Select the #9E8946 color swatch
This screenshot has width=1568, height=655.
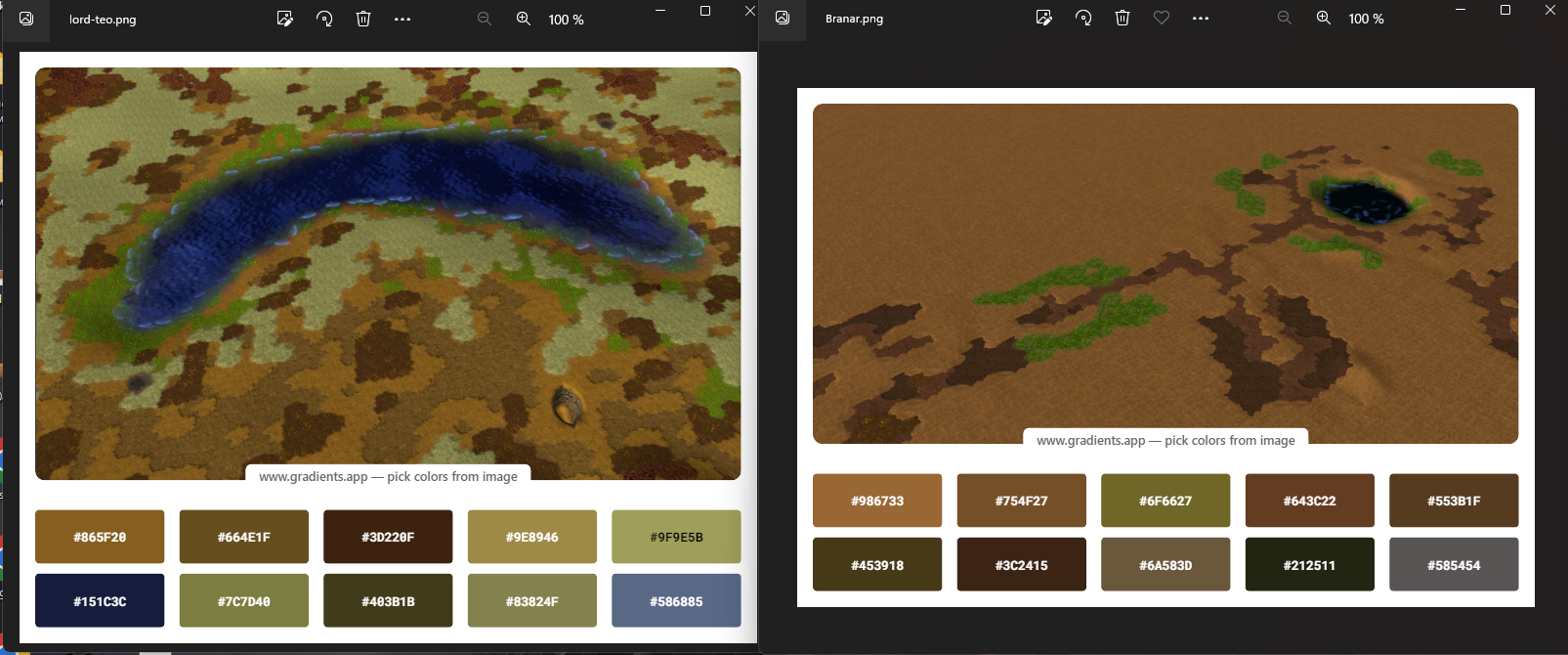pos(532,537)
